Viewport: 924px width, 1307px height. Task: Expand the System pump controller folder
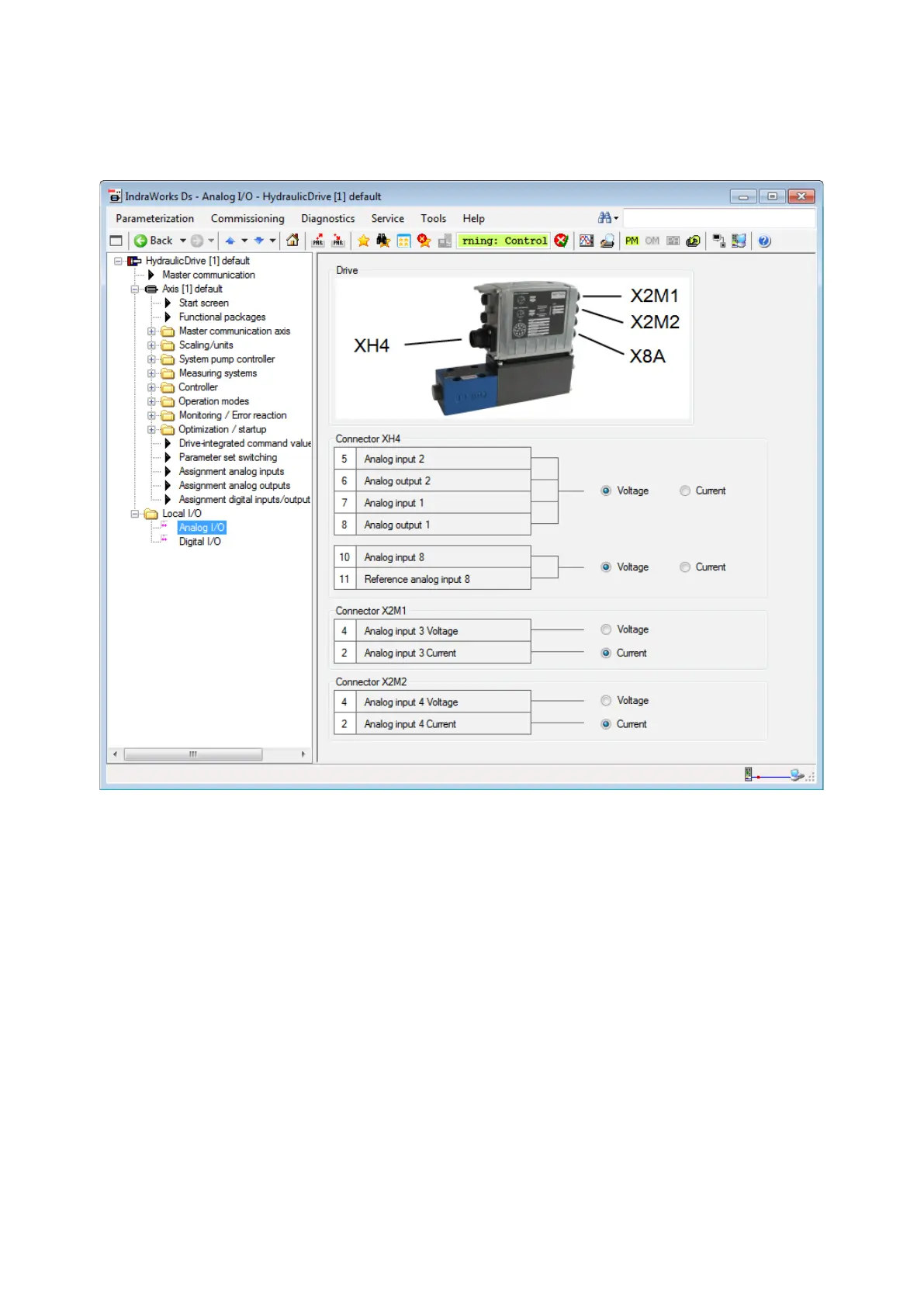pyautogui.click(x=151, y=359)
